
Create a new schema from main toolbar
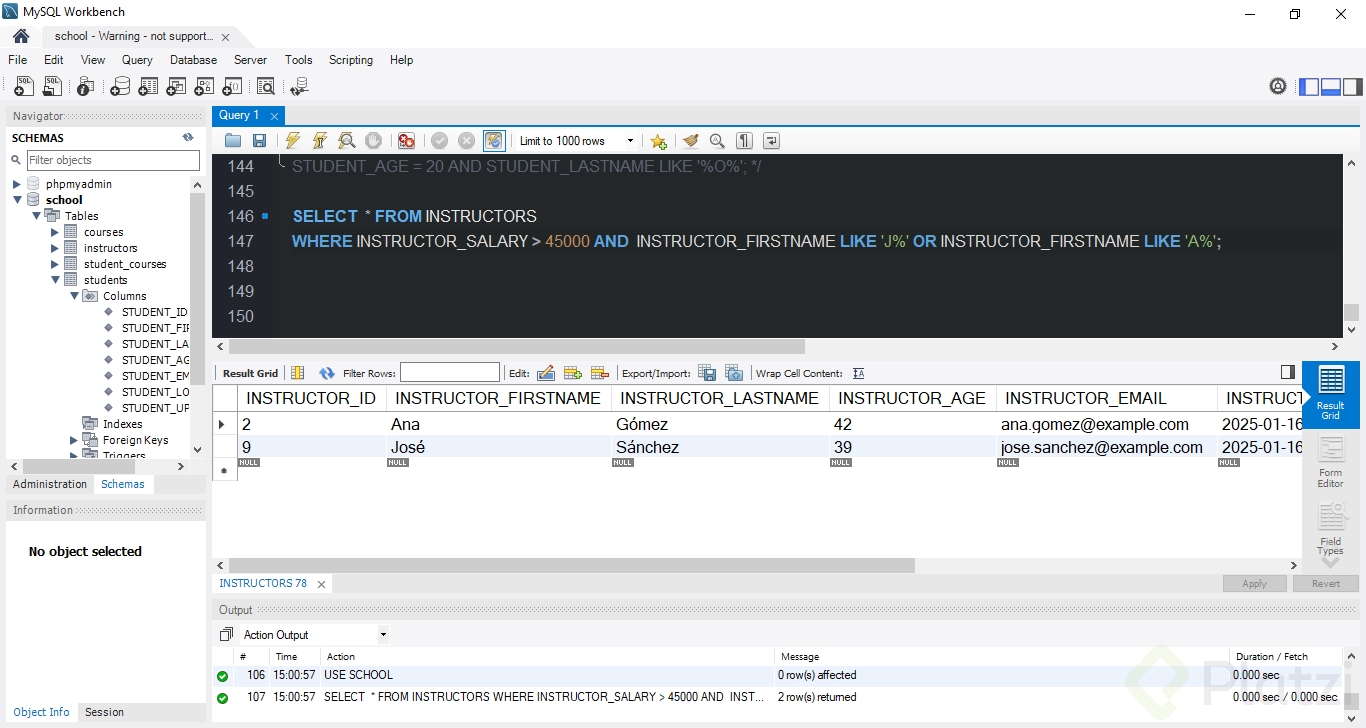pyautogui.click(x=120, y=87)
